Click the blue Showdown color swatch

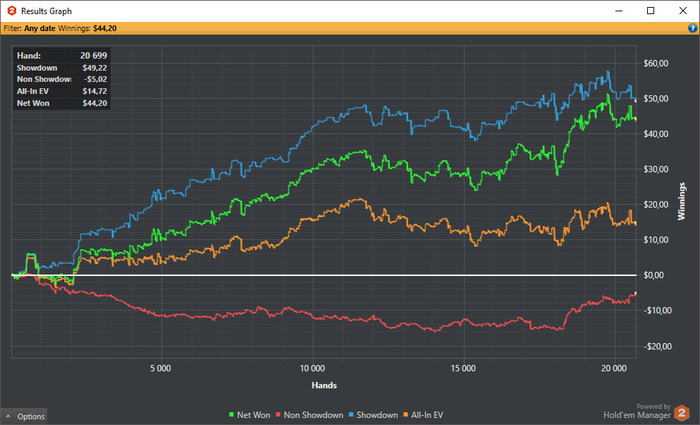pos(351,415)
